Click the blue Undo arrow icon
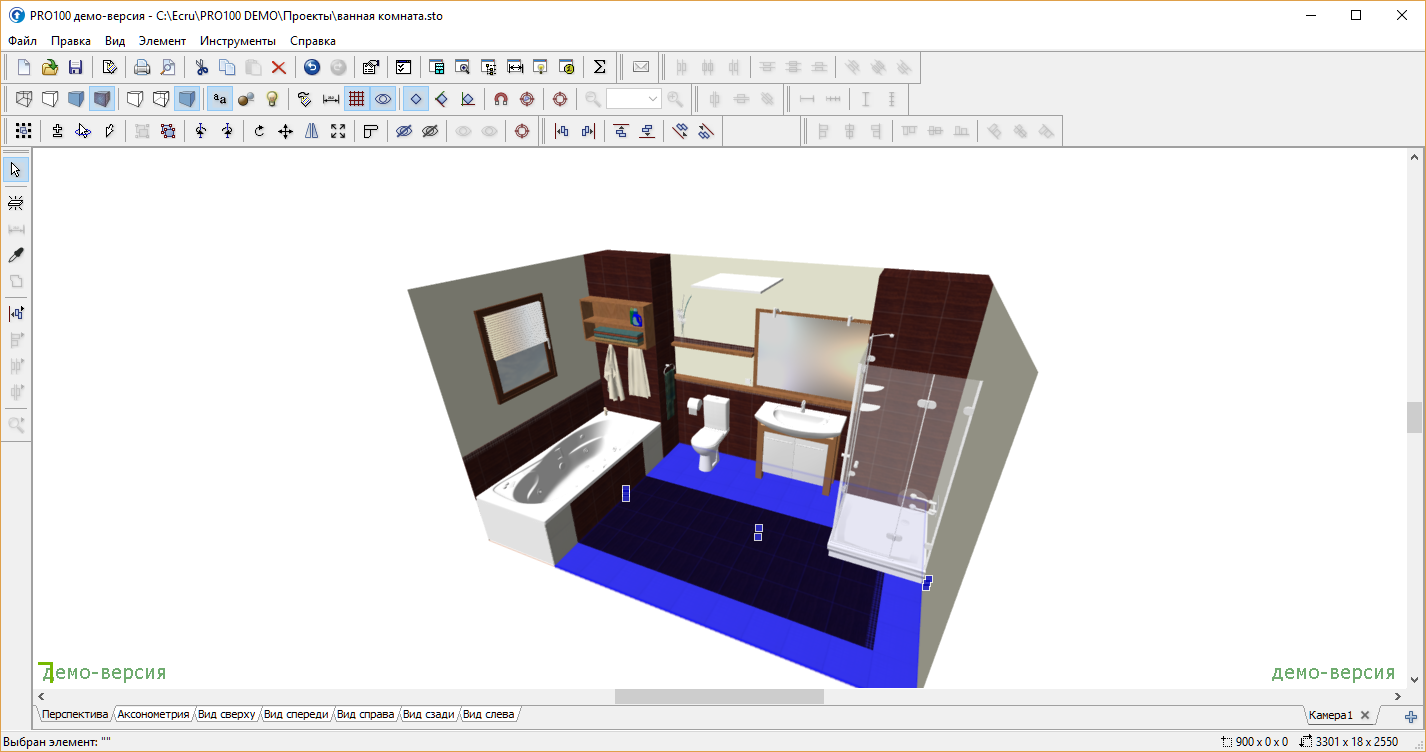The height and width of the screenshot is (752, 1426). (312, 68)
